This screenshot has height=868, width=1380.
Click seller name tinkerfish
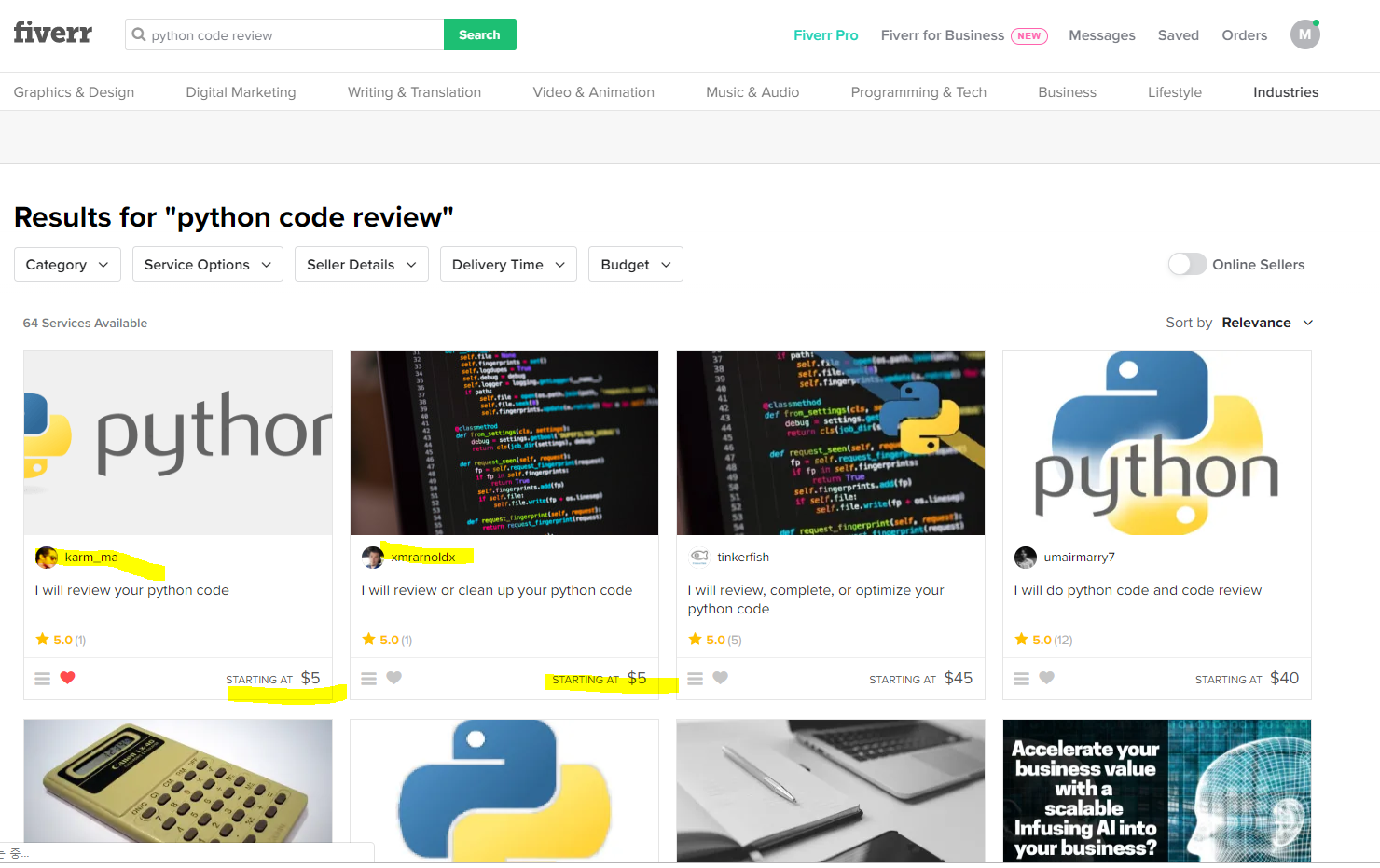pos(743,558)
